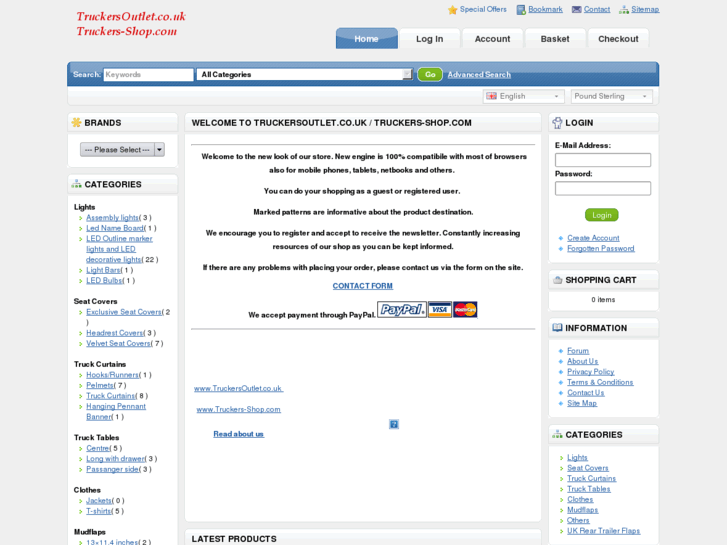Open the All Categories search dropdown
Screen dimensions: 727x545
(305, 74)
